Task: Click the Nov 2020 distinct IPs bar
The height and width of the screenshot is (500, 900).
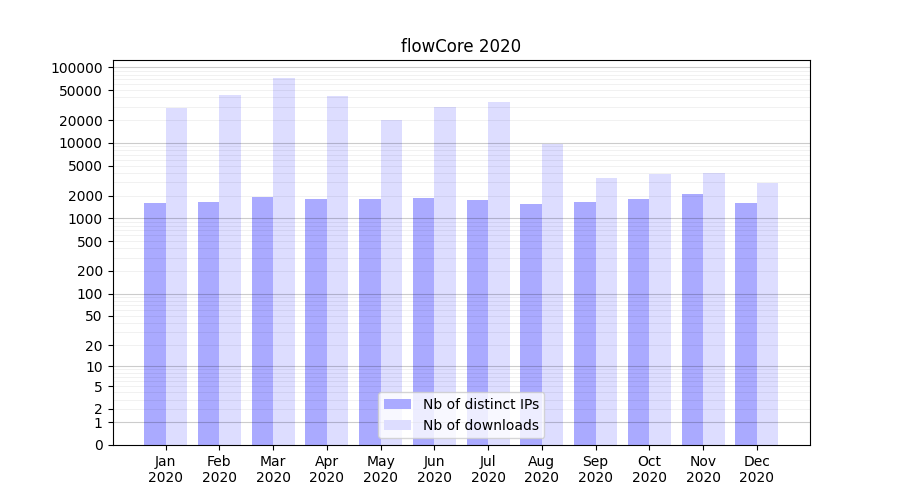Action: (692, 319)
